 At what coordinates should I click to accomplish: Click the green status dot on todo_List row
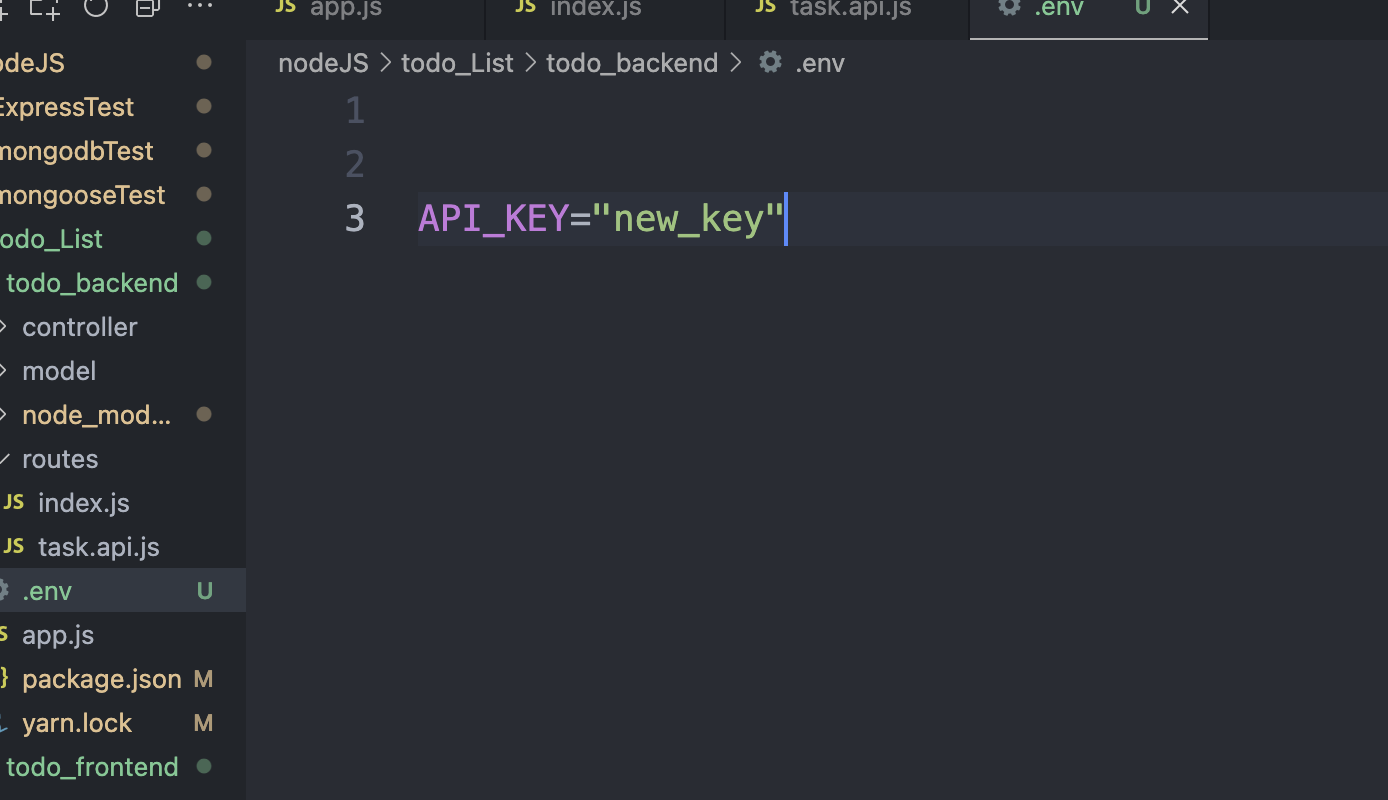204,238
